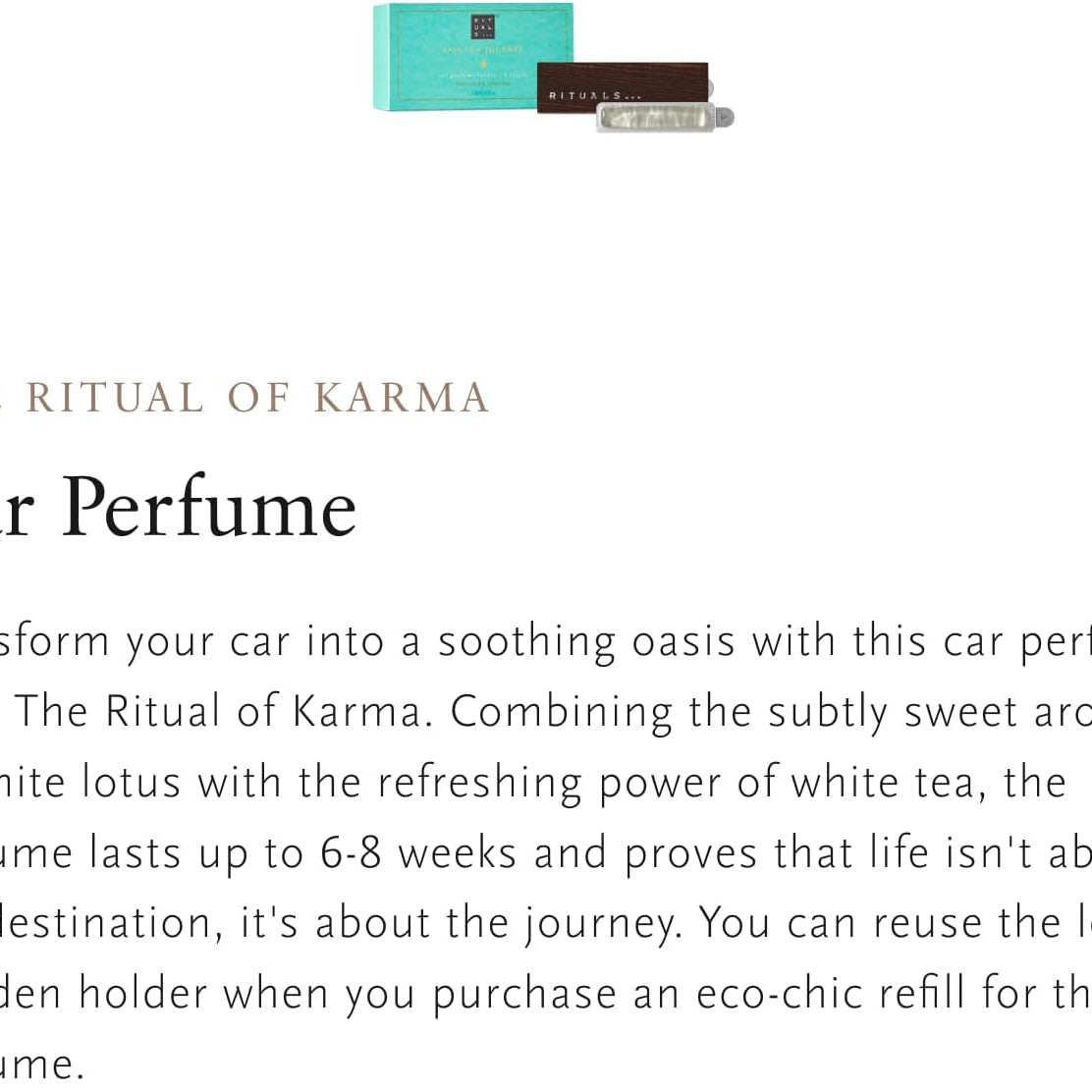Viewport: 1092px width, 1092px height.
Task: Click the metal clip tip of refill
Action: [x=724, y=117]
